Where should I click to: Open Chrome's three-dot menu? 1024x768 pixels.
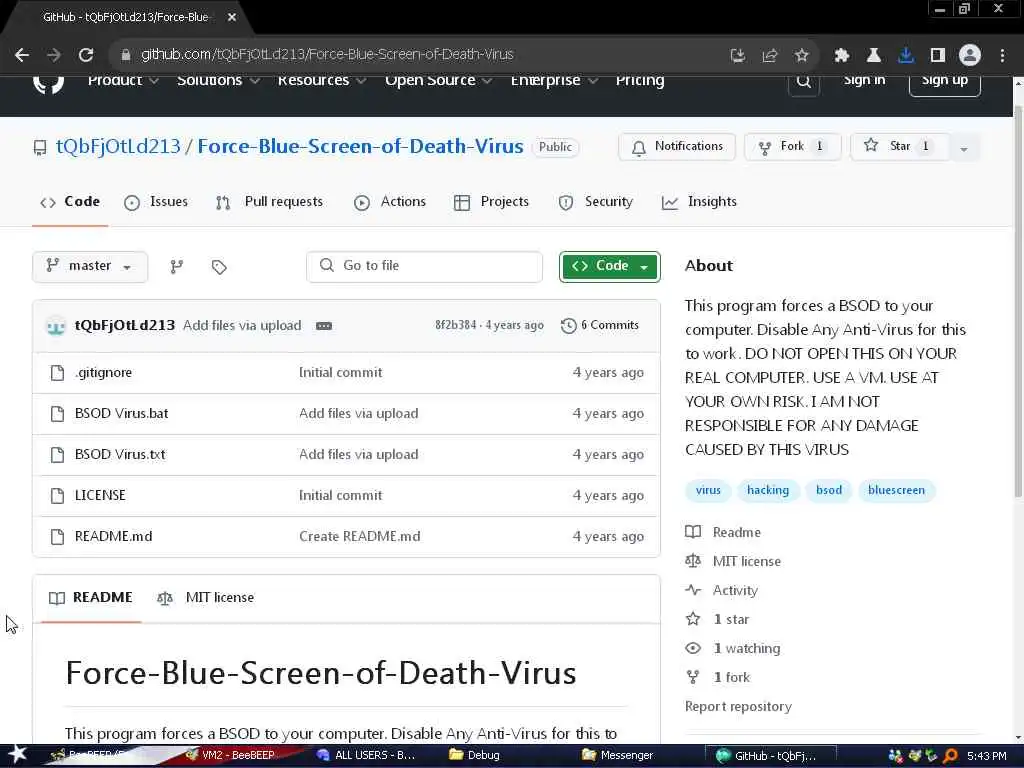click(1002, 55)
